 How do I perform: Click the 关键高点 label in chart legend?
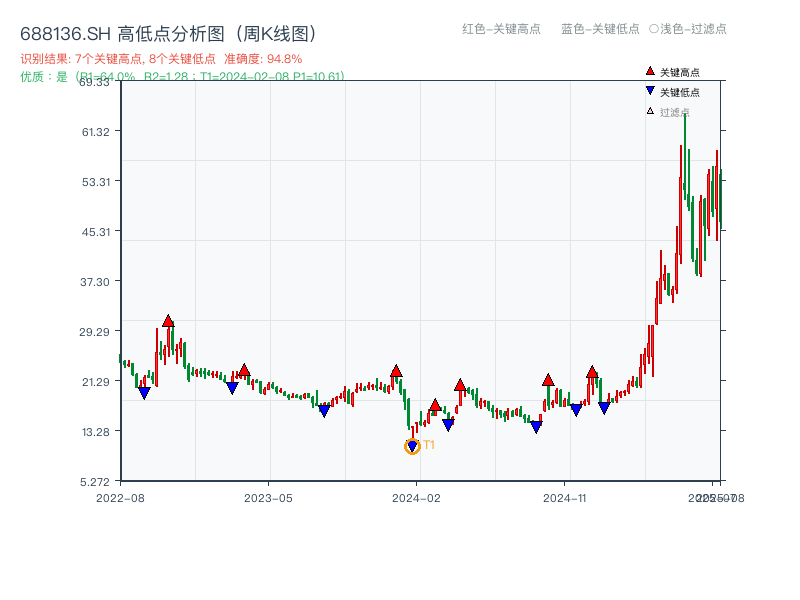click(x=680, y=72)
